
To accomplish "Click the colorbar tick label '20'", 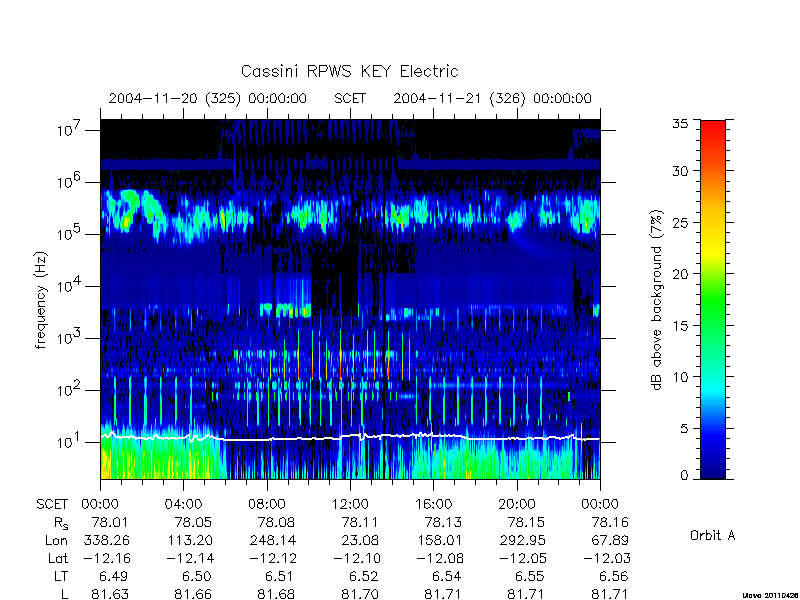I will pyautogui.click(x=680, y=274).
